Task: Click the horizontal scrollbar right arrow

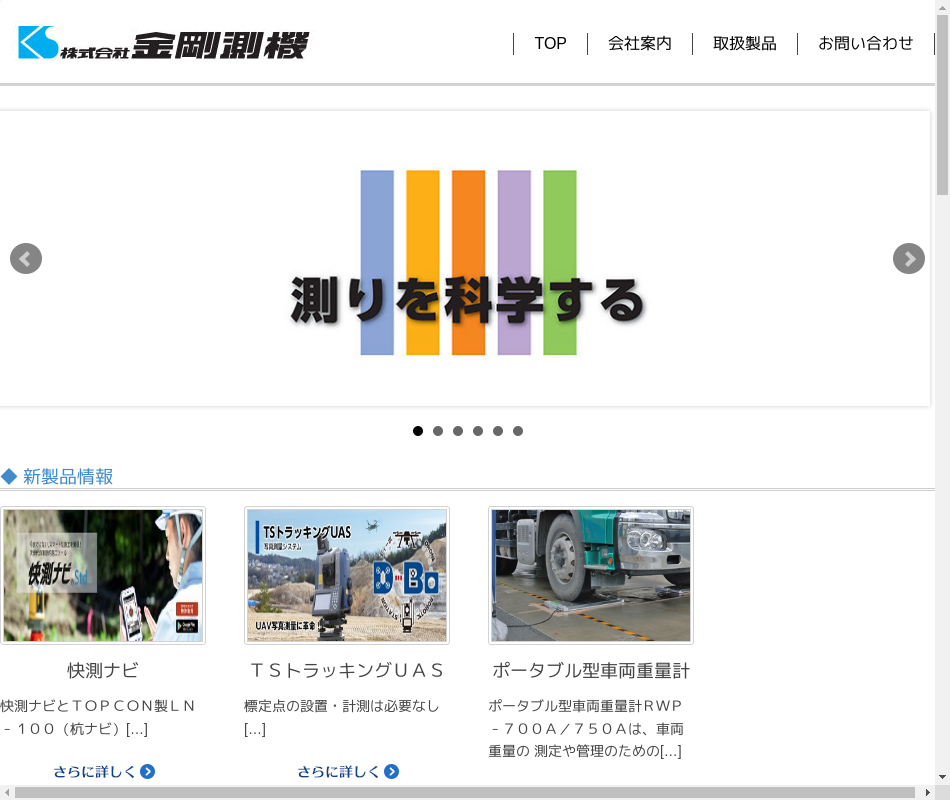Action: (x=927, y=793)
